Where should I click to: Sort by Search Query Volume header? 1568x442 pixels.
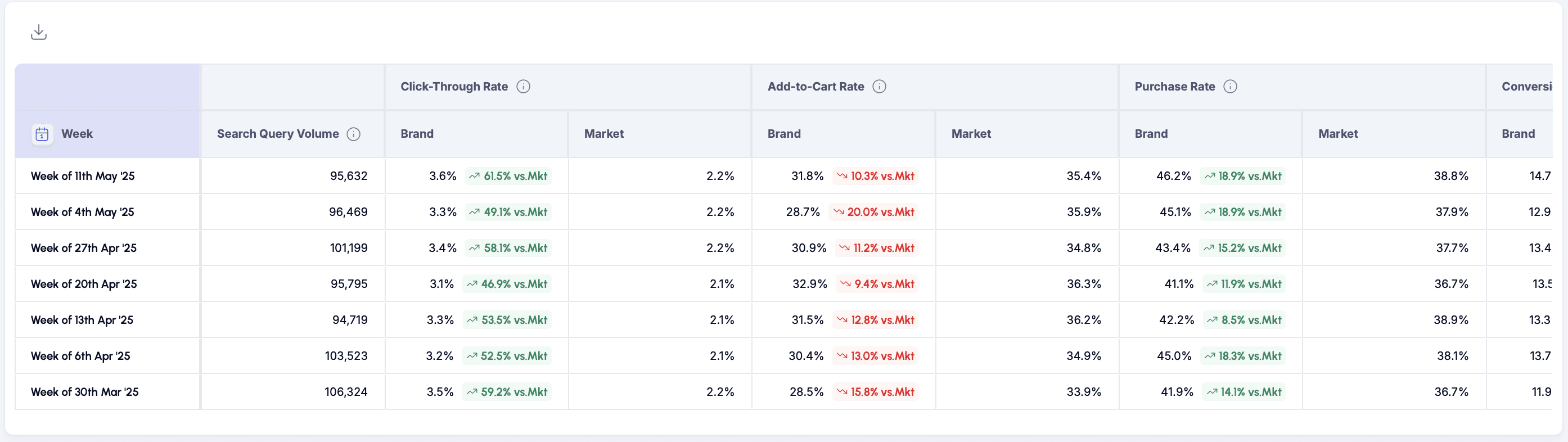[x=278, y=134]
